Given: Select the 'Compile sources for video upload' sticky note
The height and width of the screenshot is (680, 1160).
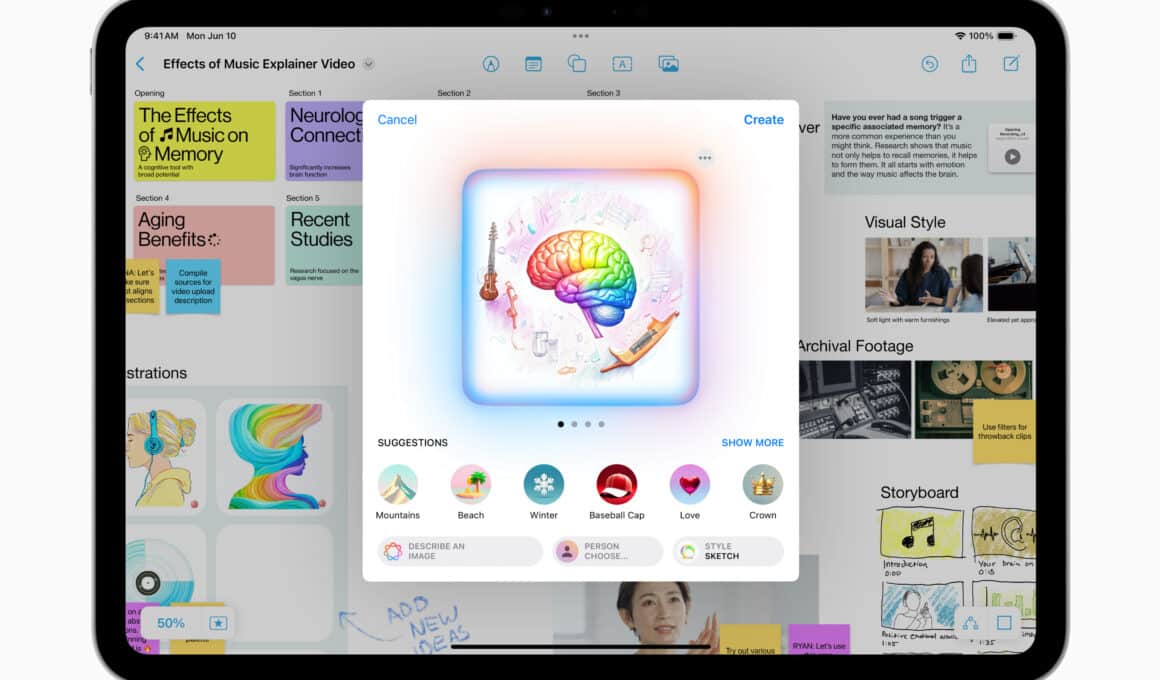Looking at the screenshot, I should click(x=193, y=286).
